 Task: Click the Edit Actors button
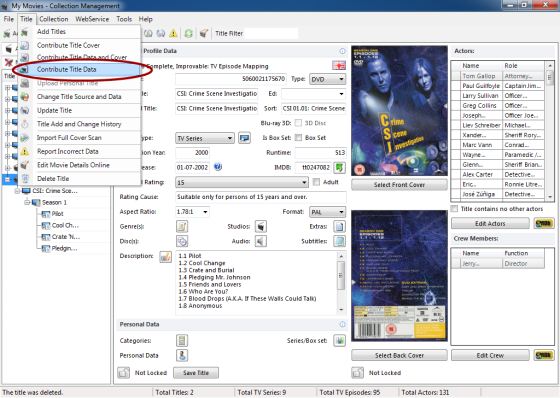(x=490, y=223)
